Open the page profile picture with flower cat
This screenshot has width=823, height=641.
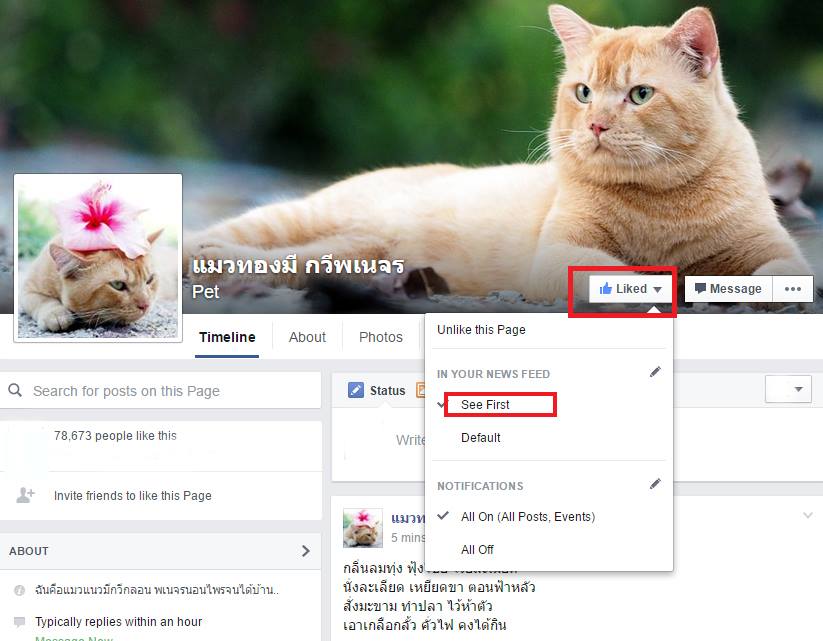tap(97, 257)
